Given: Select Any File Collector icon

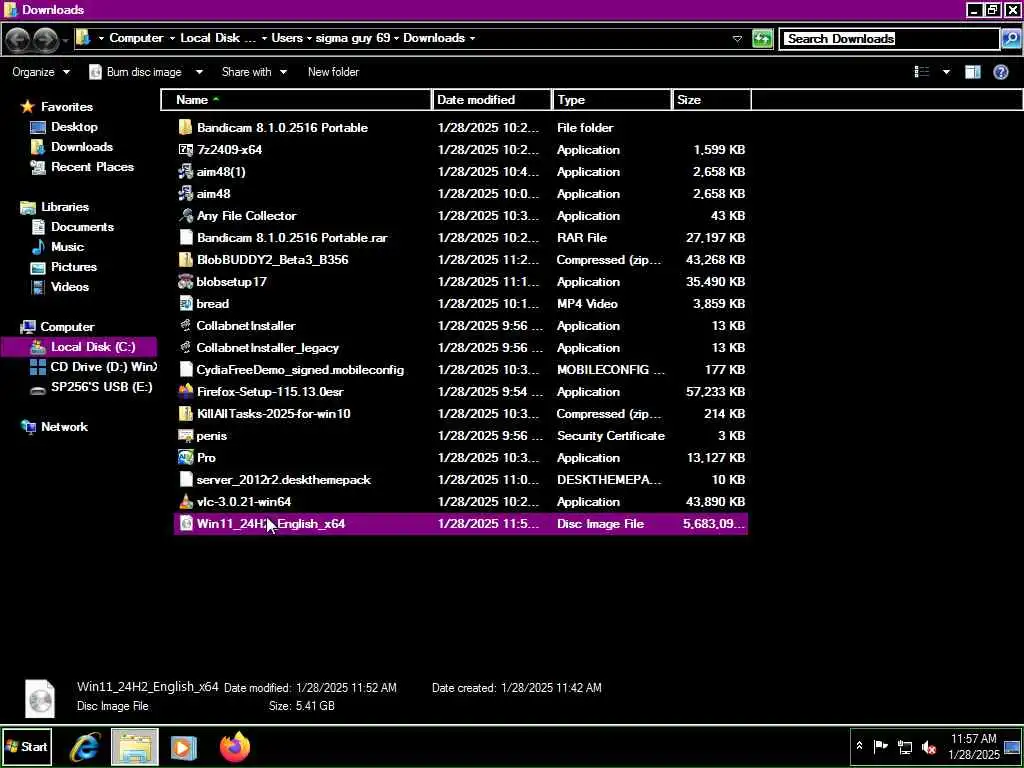Looking at the screenshot, I should click(185, 216).
